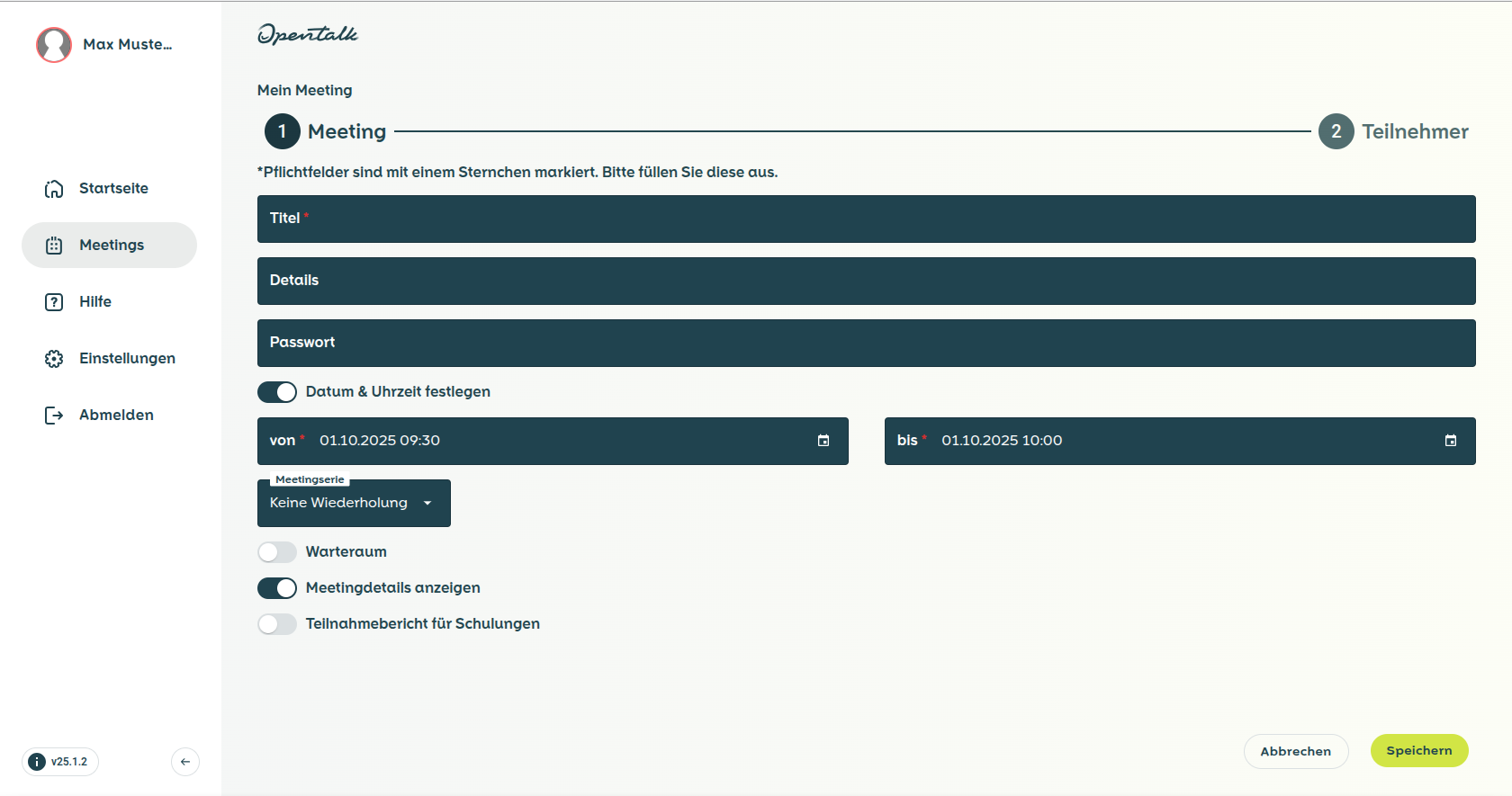The width and height of the screenshot is (1512, 796).
Task: Enable the Warteraum toggle
Action: [x=277, y=552]
